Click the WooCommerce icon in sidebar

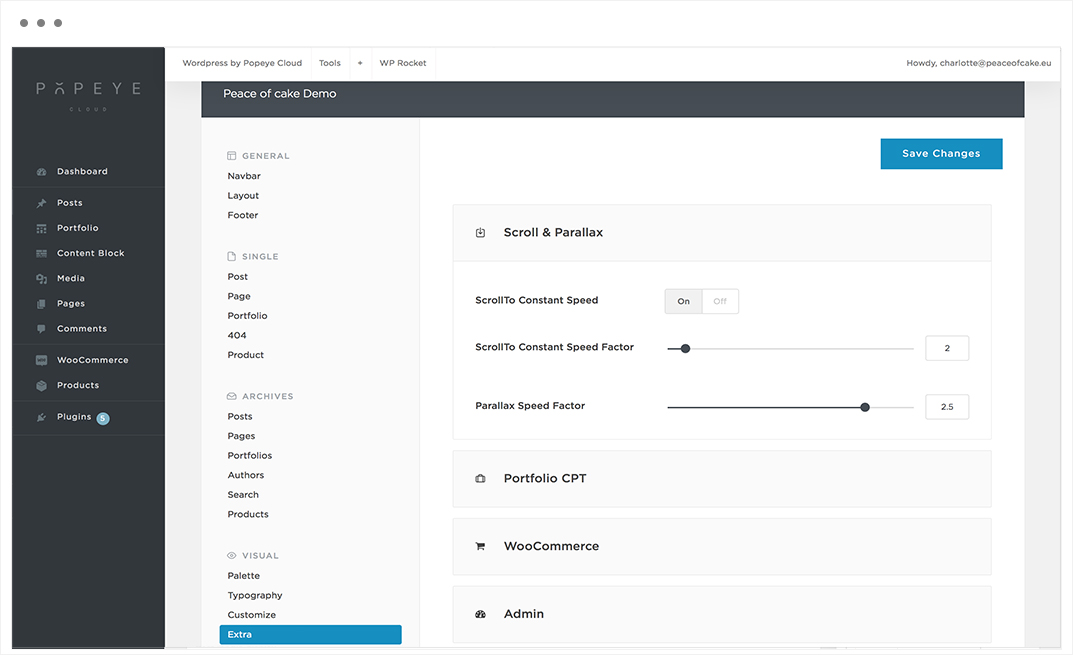coord(41,360)
